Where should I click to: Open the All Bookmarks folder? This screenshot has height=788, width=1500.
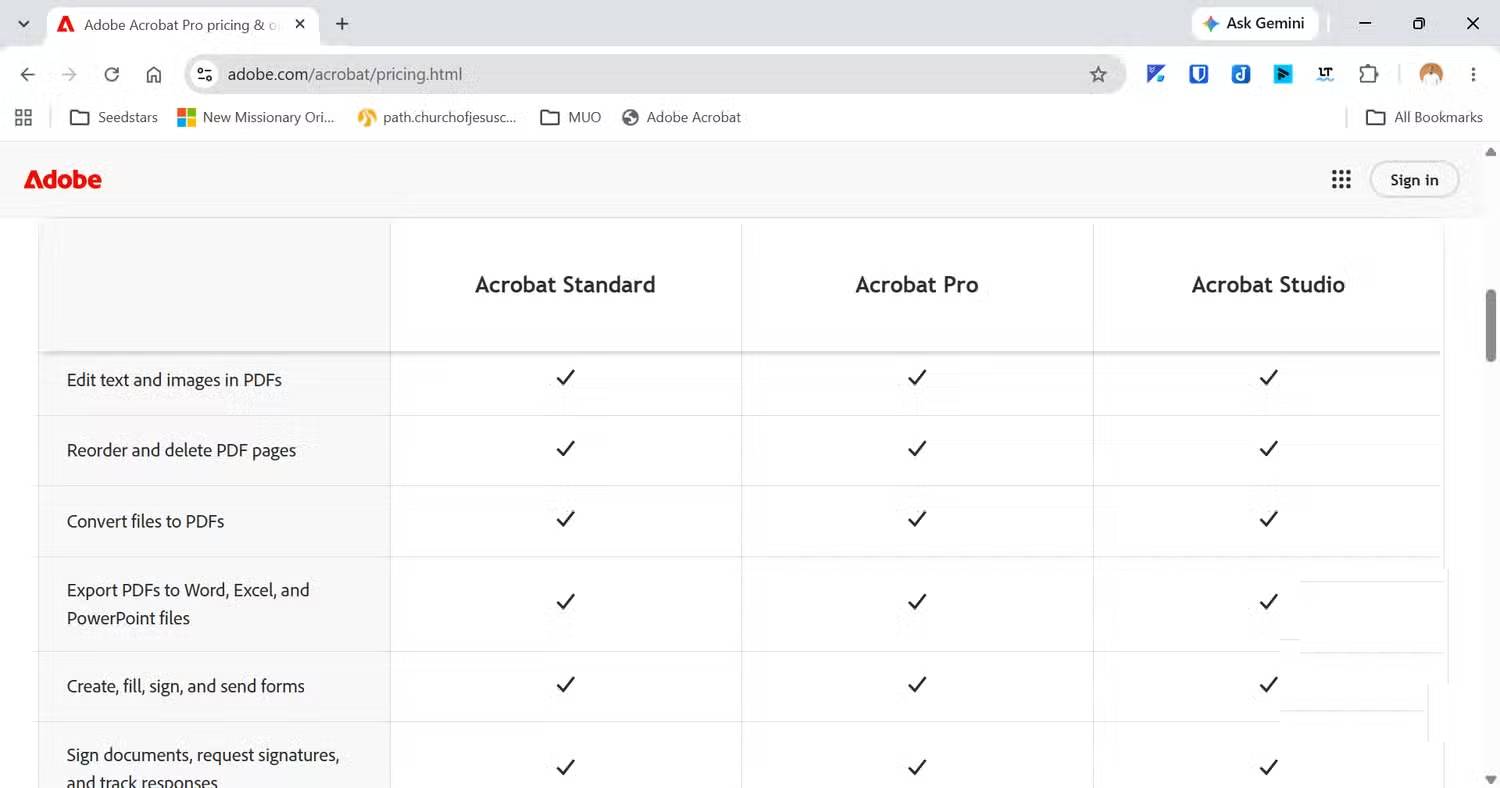pyautogui.click(x=1424, y=117)
